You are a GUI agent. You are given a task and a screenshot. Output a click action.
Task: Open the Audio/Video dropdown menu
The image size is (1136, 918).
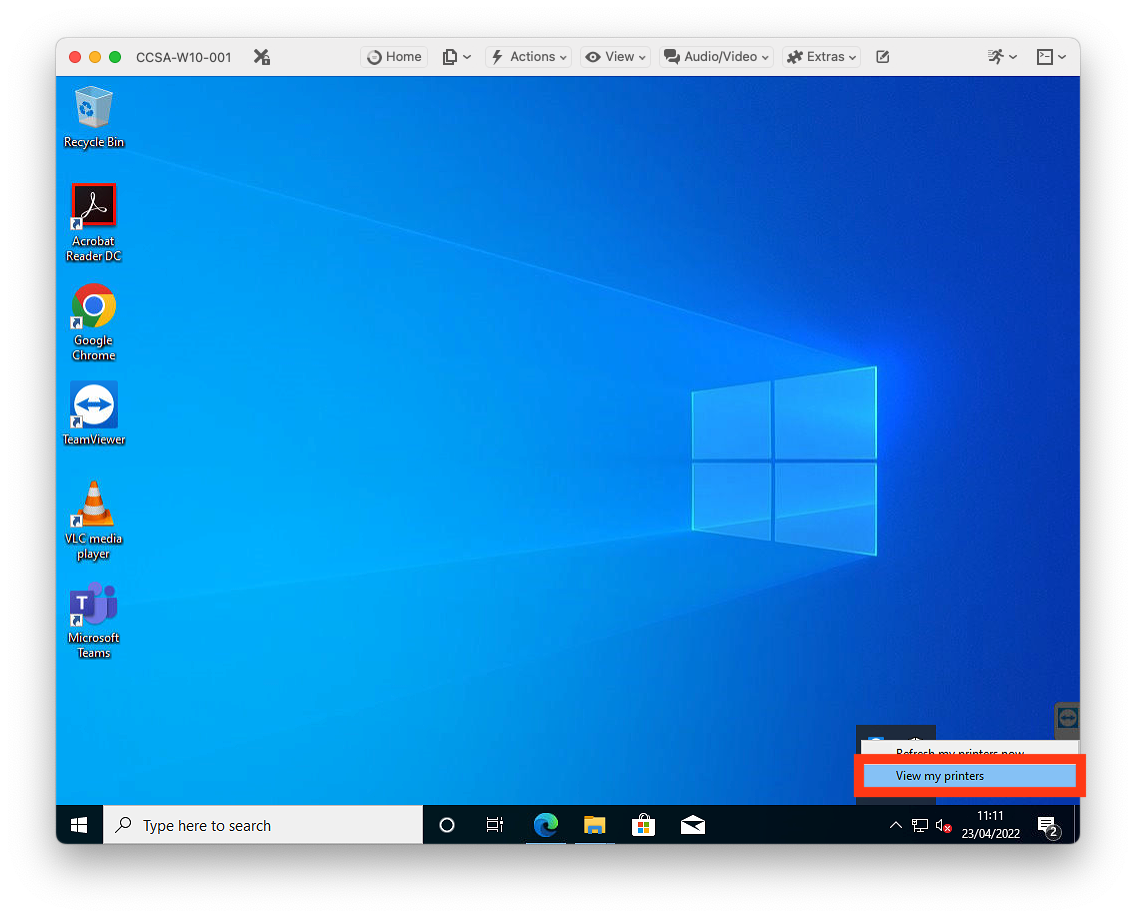(716, 57)
